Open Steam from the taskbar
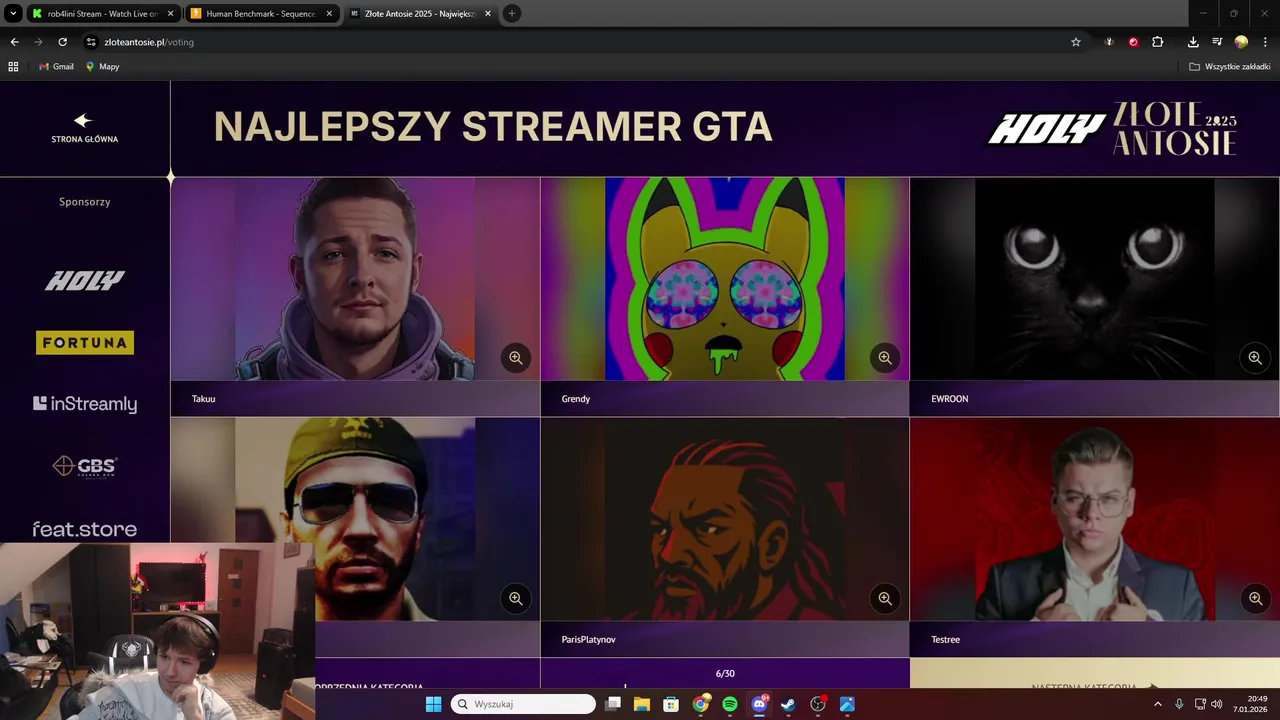 point(788,704)
